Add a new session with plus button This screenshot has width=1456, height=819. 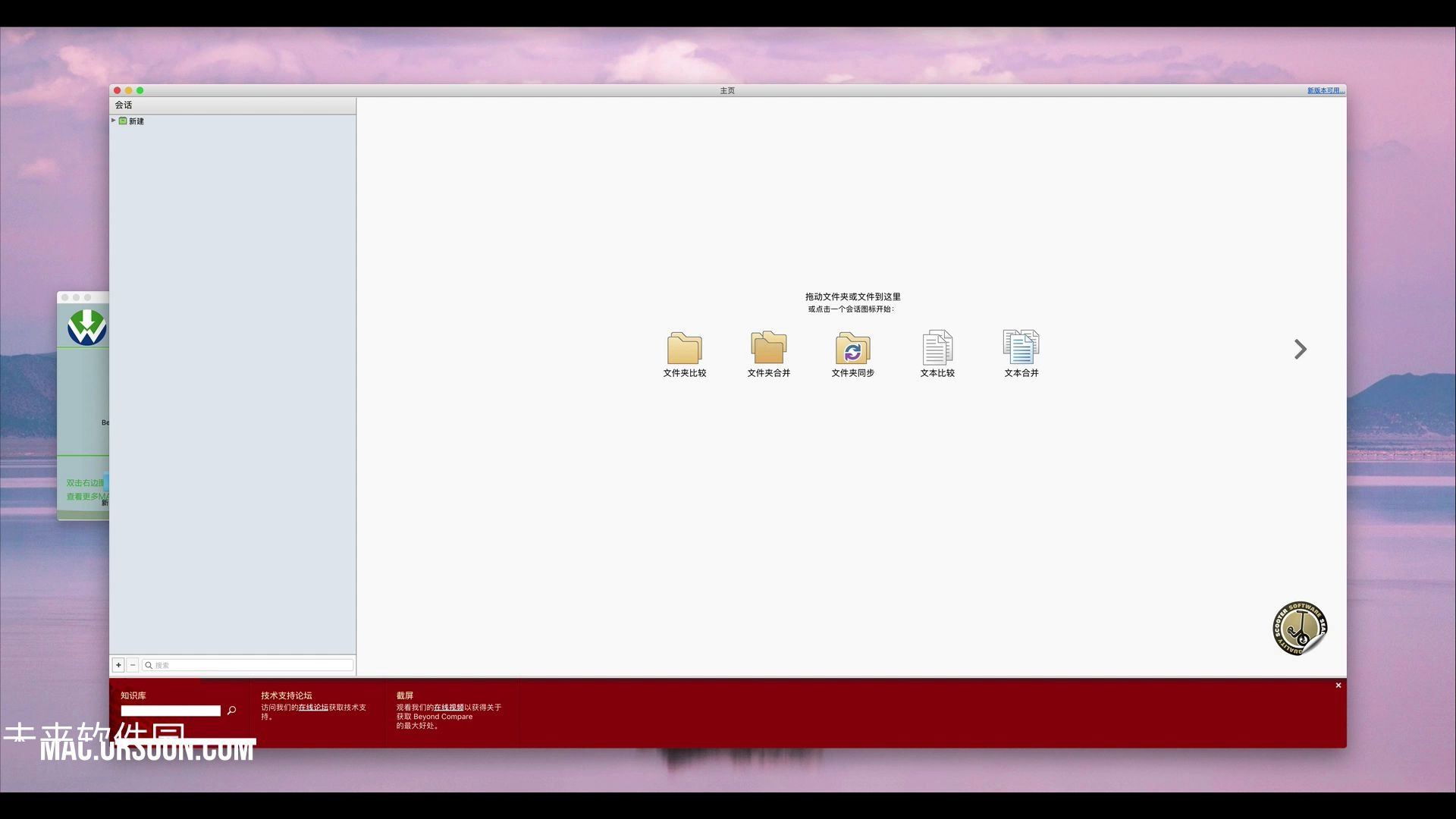pyautogui.click(x=118, y=665)
